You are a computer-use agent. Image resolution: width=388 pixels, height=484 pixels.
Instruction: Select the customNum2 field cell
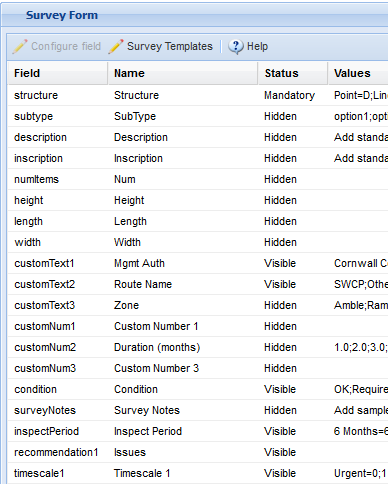[x=58, y=347]
